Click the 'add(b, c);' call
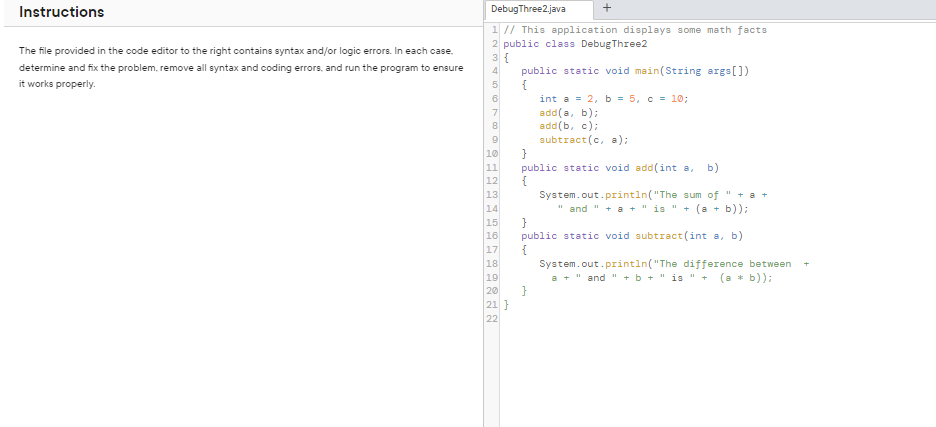Image resolution: width=936 pixels, height=427 pixels. 569,126
